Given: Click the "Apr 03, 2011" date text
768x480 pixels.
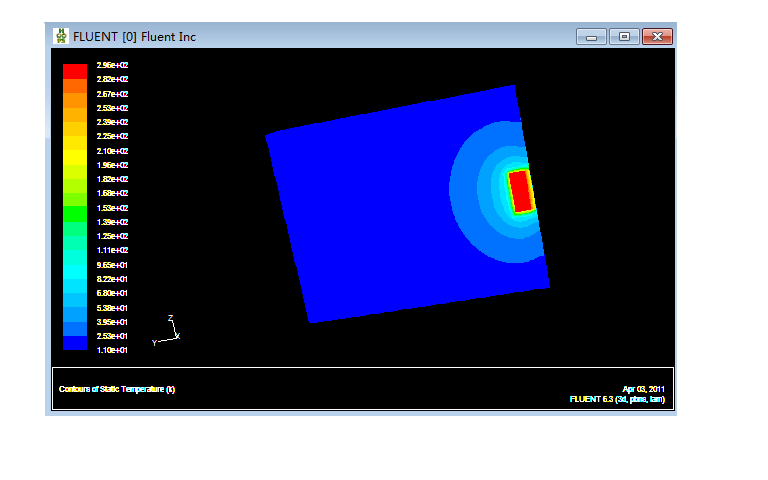Looking at the screenshot, I should point(642,389).
